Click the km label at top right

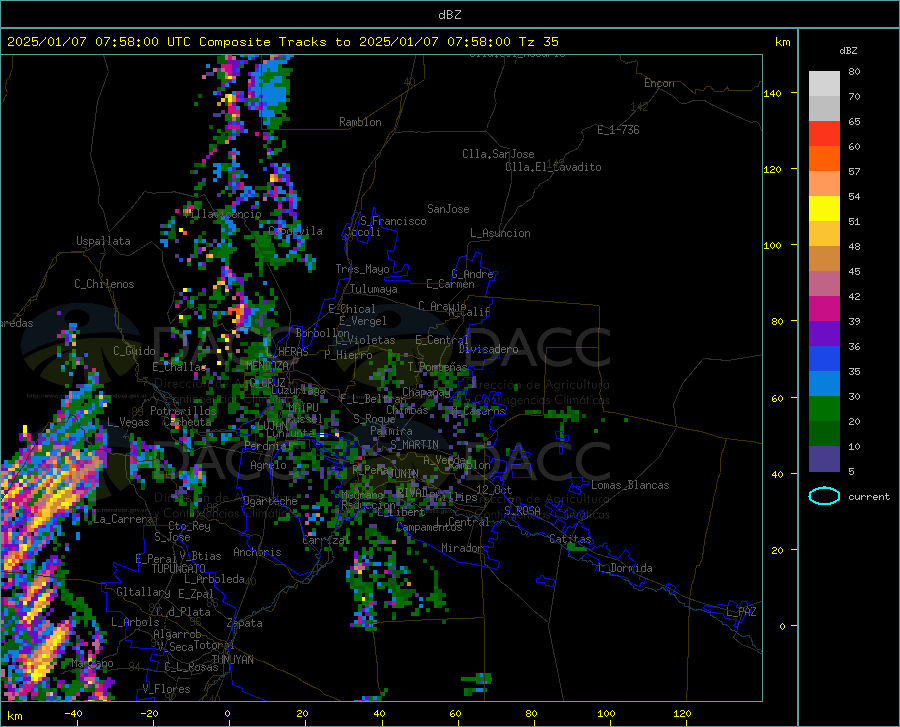[x=782, y=42]
